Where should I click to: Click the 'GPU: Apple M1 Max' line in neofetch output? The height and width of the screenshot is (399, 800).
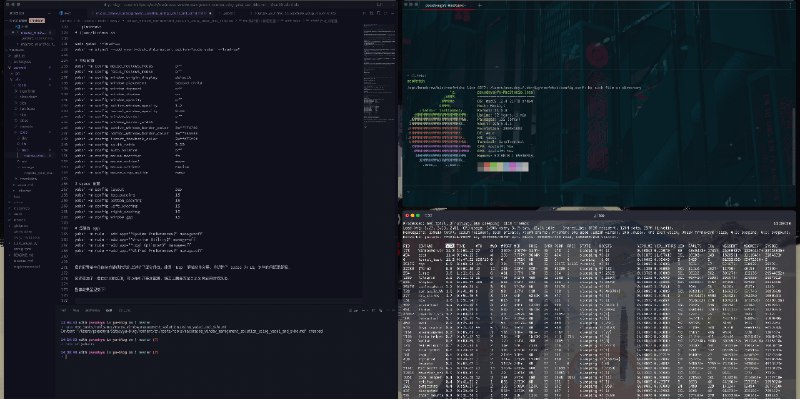point(495,150)
